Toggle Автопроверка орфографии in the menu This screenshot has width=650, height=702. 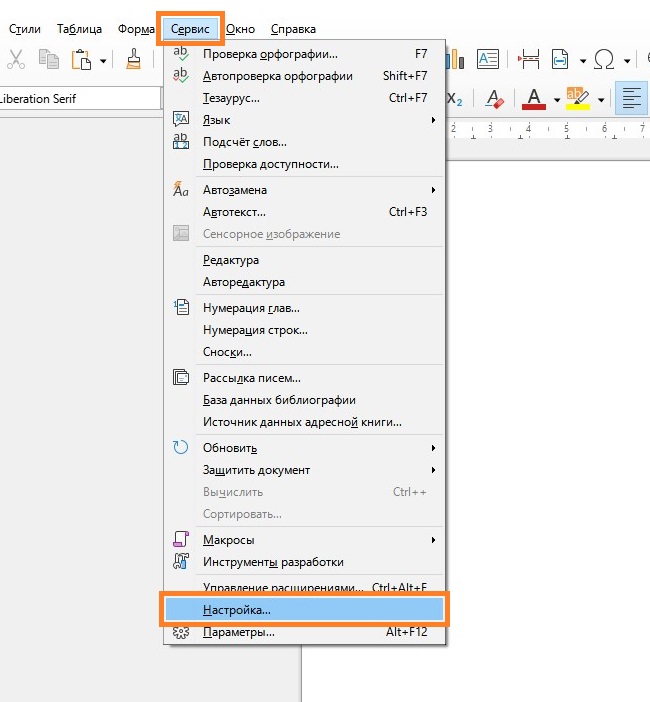277,76
